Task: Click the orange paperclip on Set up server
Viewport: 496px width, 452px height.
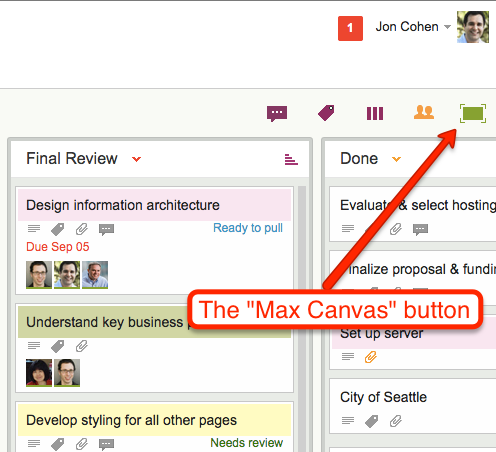Action: [371, 357]
